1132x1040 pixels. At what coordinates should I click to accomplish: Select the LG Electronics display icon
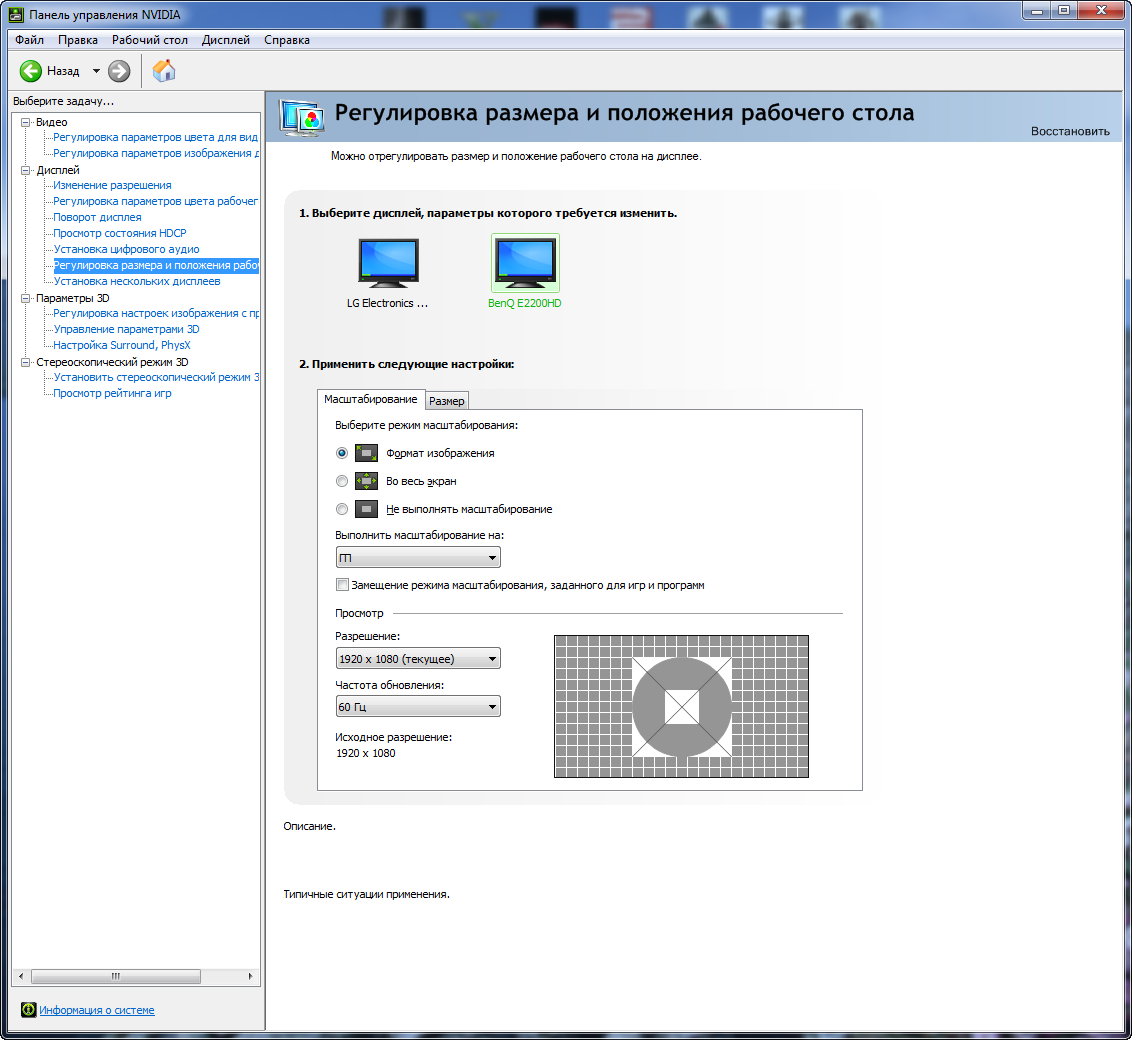click(388, 264)
